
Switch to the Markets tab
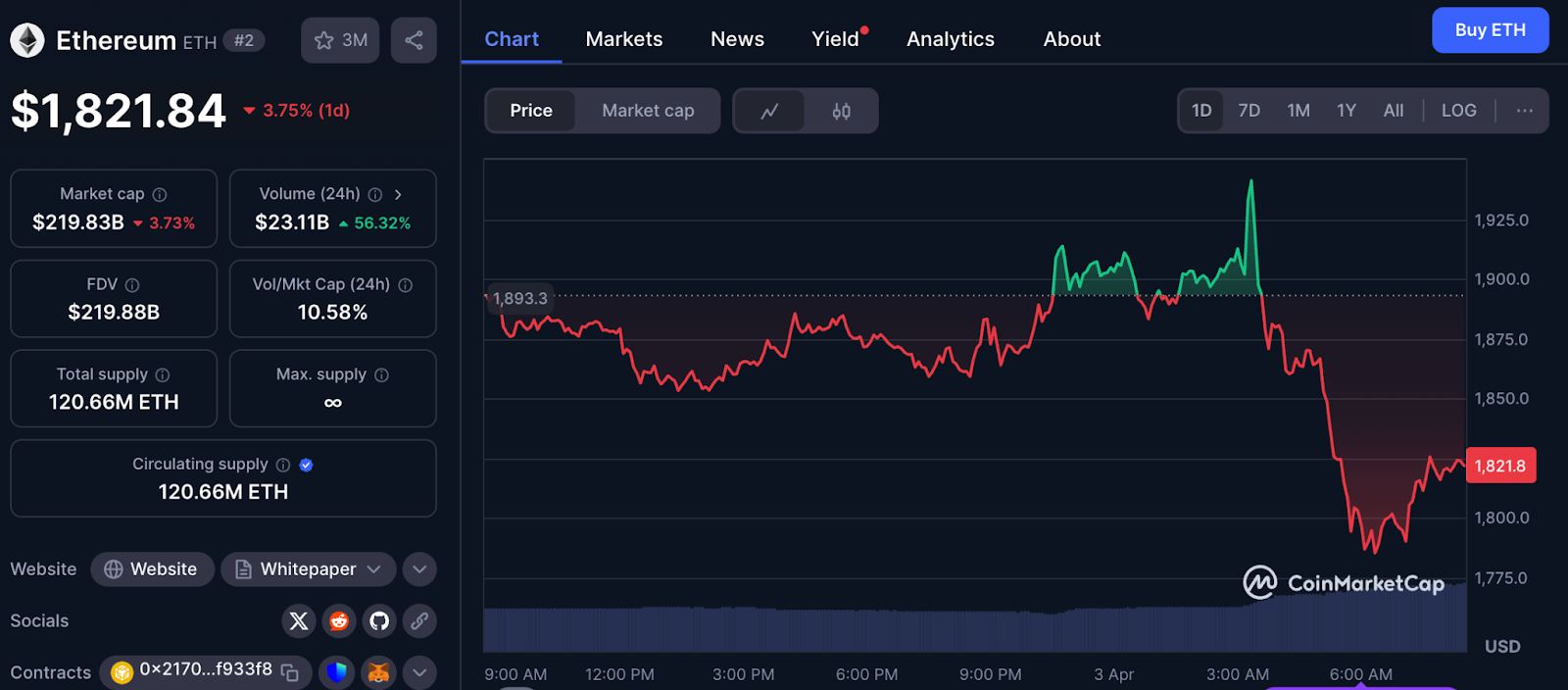pos(624,39)
